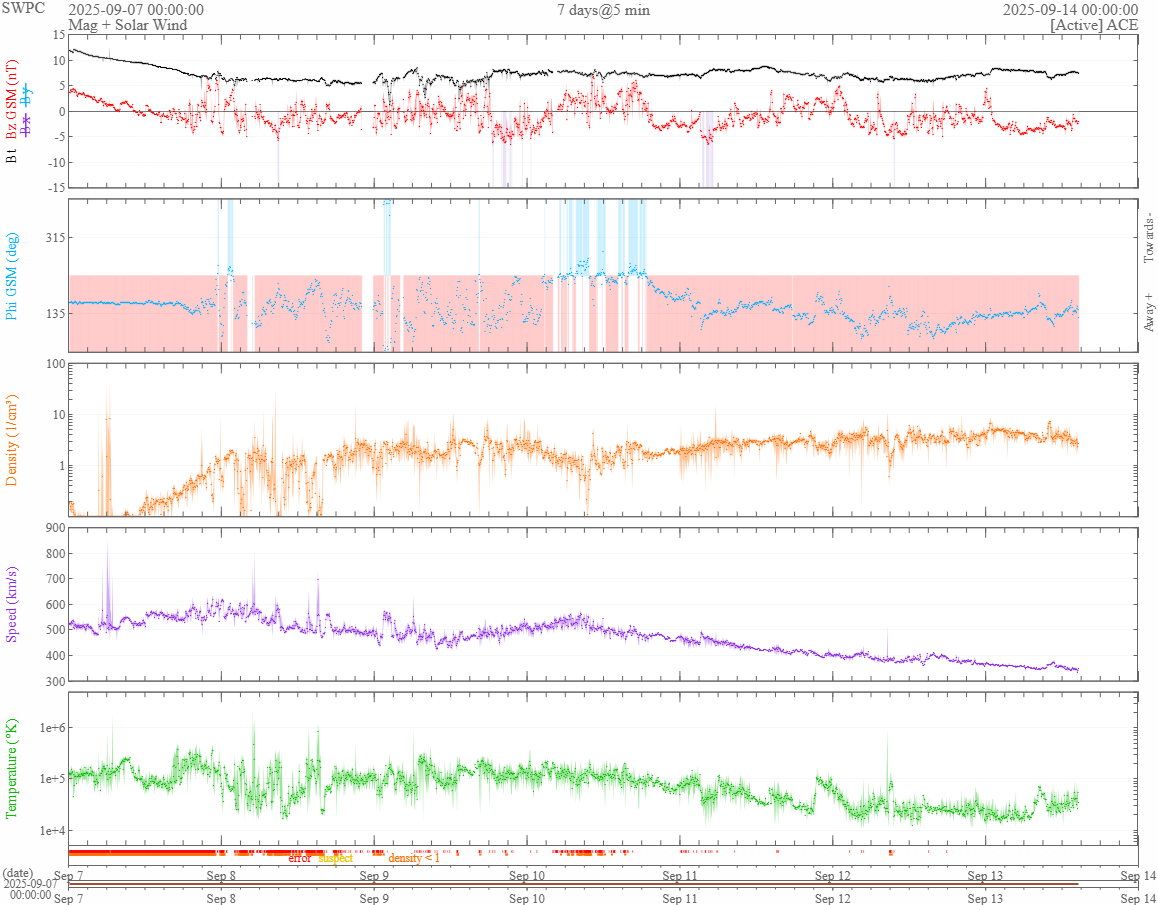Toggle the Temperature (°K) axis label
Viewport: 1158px width, 905px height.
pos(12,769)
